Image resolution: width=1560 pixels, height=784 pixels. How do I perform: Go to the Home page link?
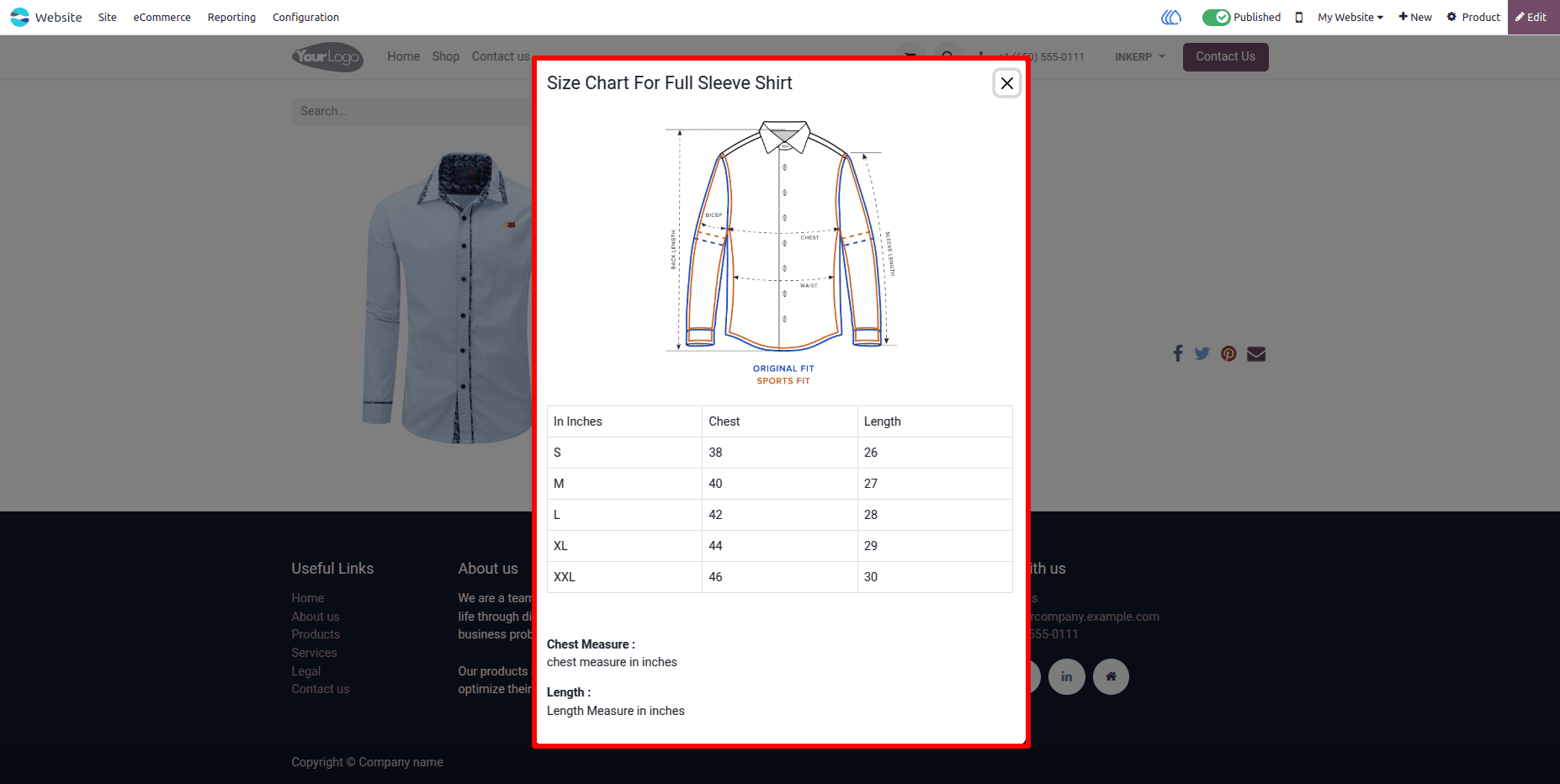click(x=403, y=56)
